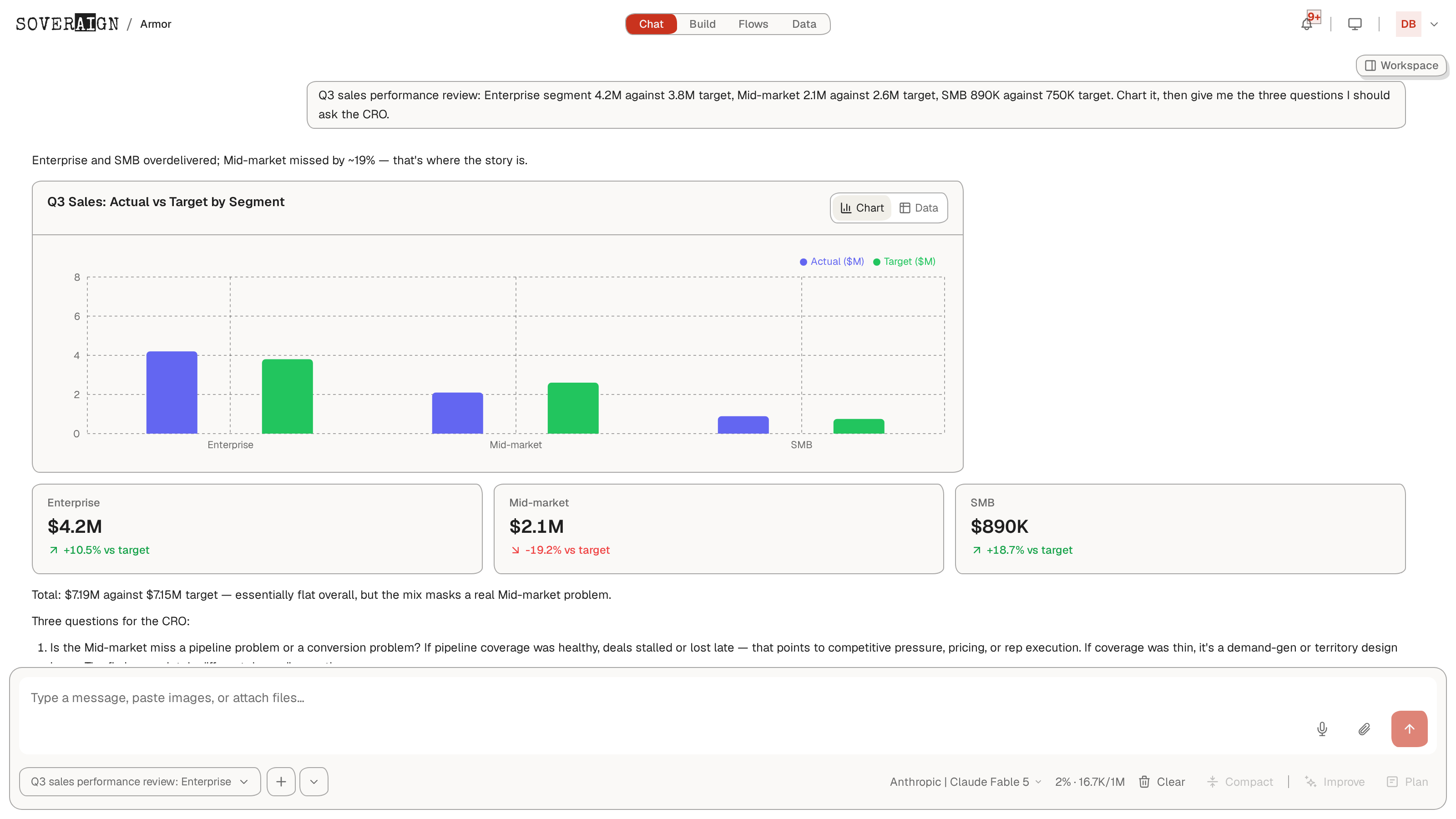Click the Compact button
The image size is (1456, 819).
pyautogui.click(x=1239, y=782)
